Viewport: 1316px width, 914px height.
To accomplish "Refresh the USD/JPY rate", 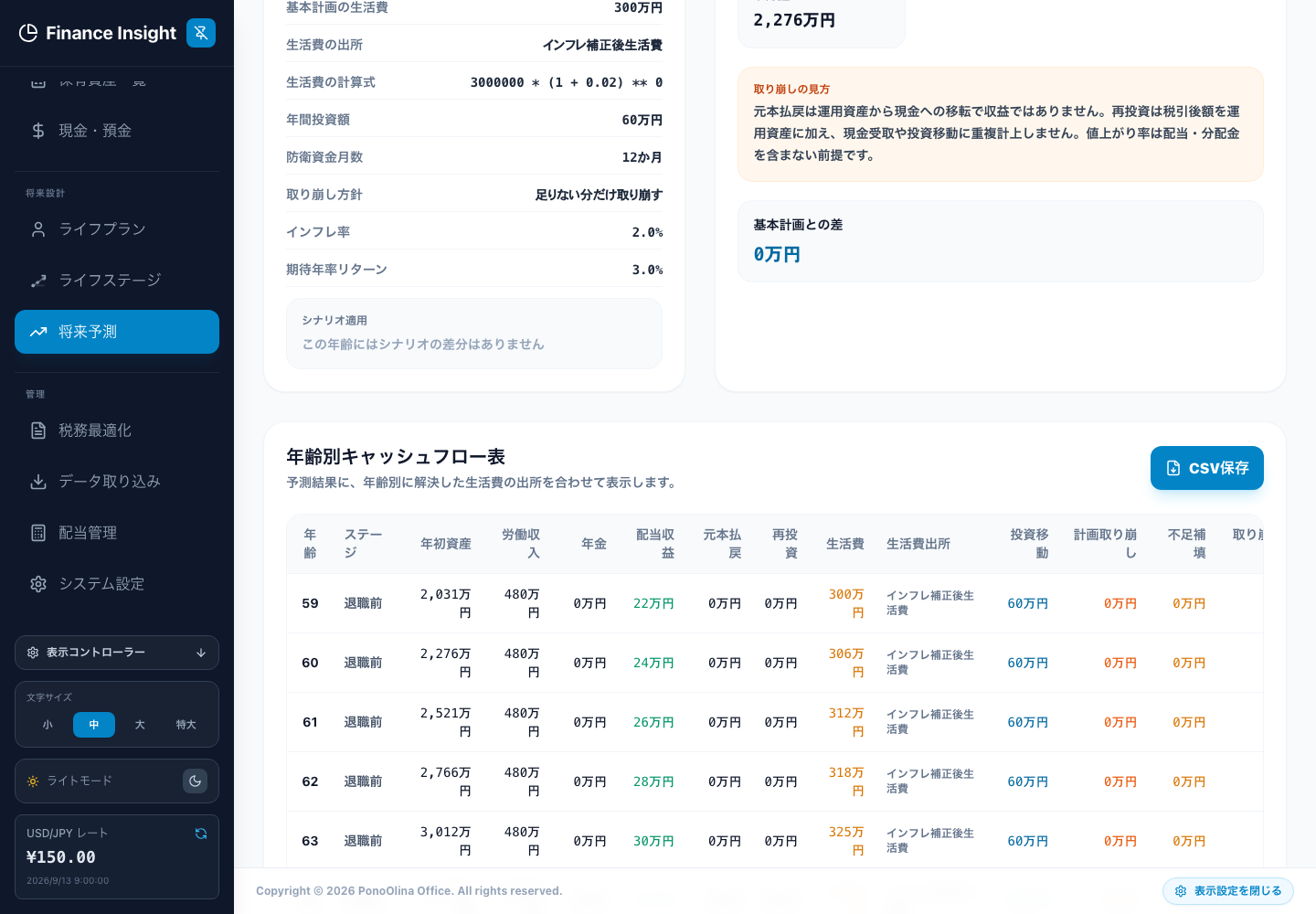I will [201, 834].
